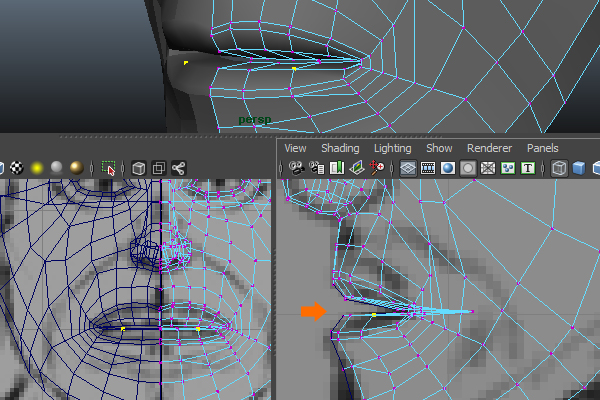Expand the Lighting menu
This screenshot has width=600, height=400.
392,148
